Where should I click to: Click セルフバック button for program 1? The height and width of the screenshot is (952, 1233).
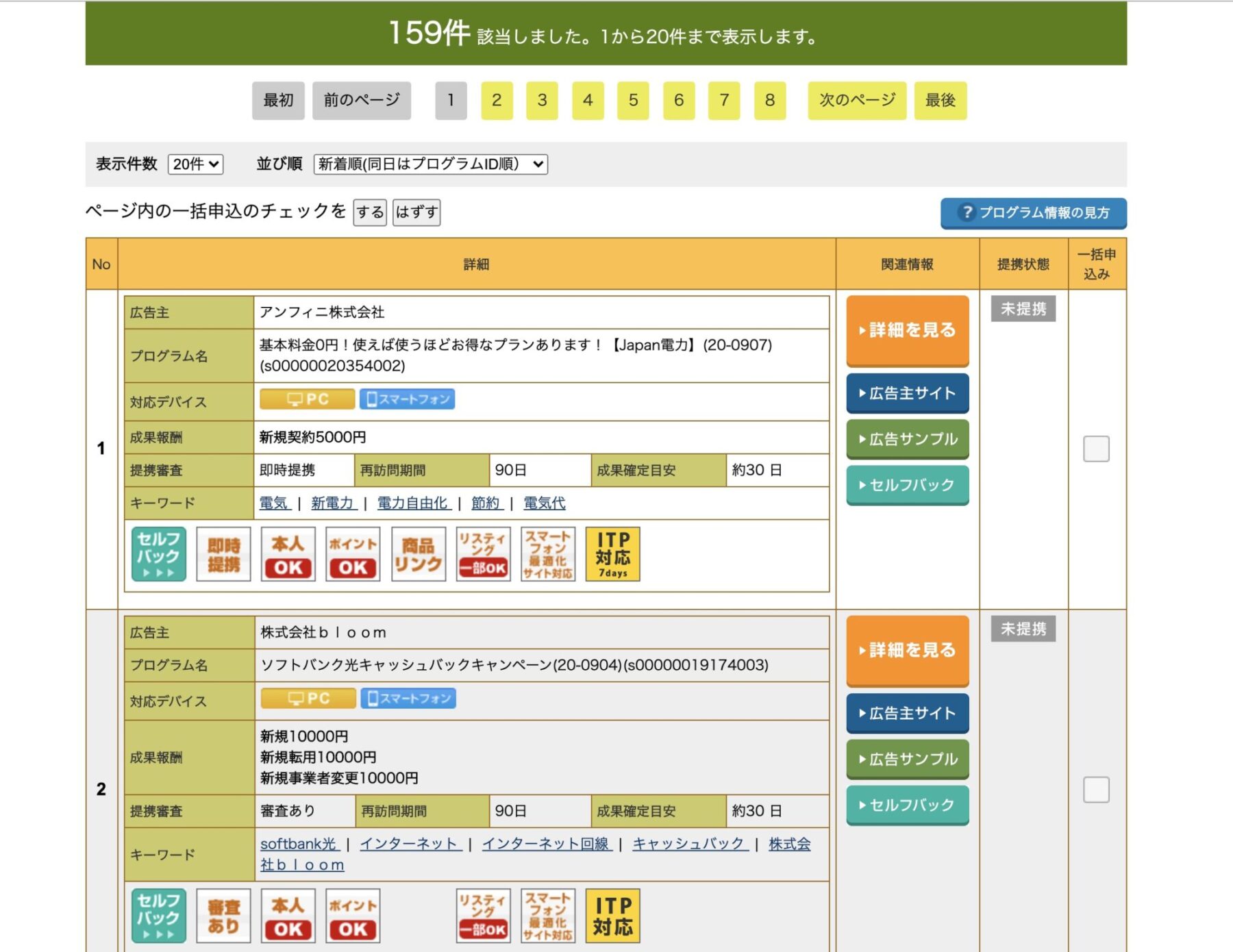click(x=908, y=485)
